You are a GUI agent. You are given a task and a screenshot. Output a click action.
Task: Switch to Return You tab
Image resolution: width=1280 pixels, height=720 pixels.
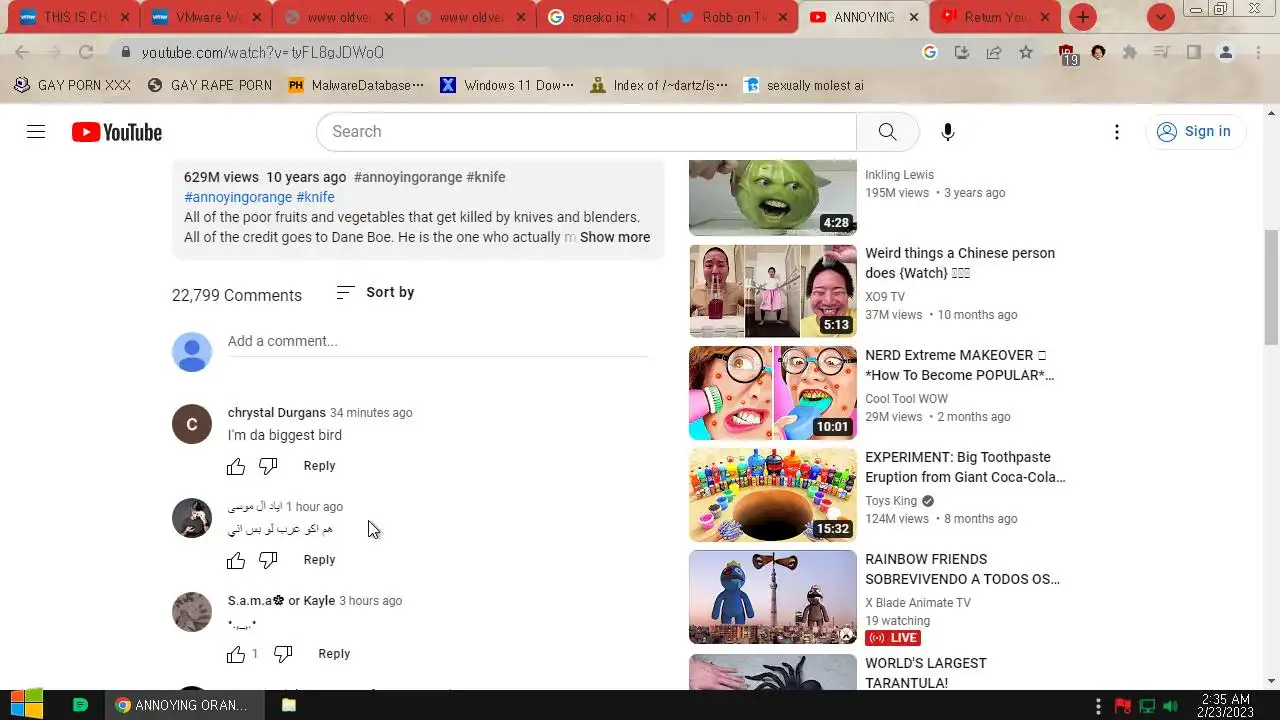995,17
